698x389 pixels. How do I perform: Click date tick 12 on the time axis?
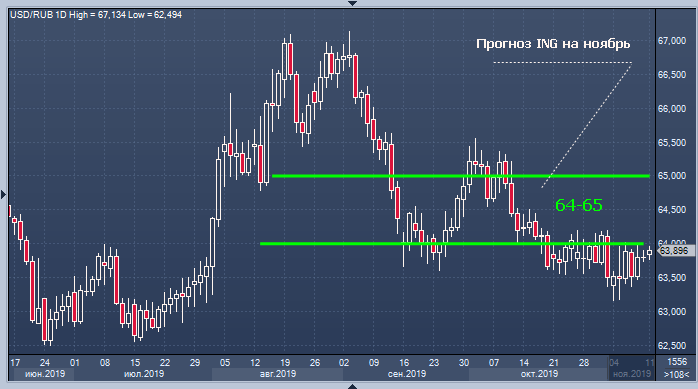point(255,363)
